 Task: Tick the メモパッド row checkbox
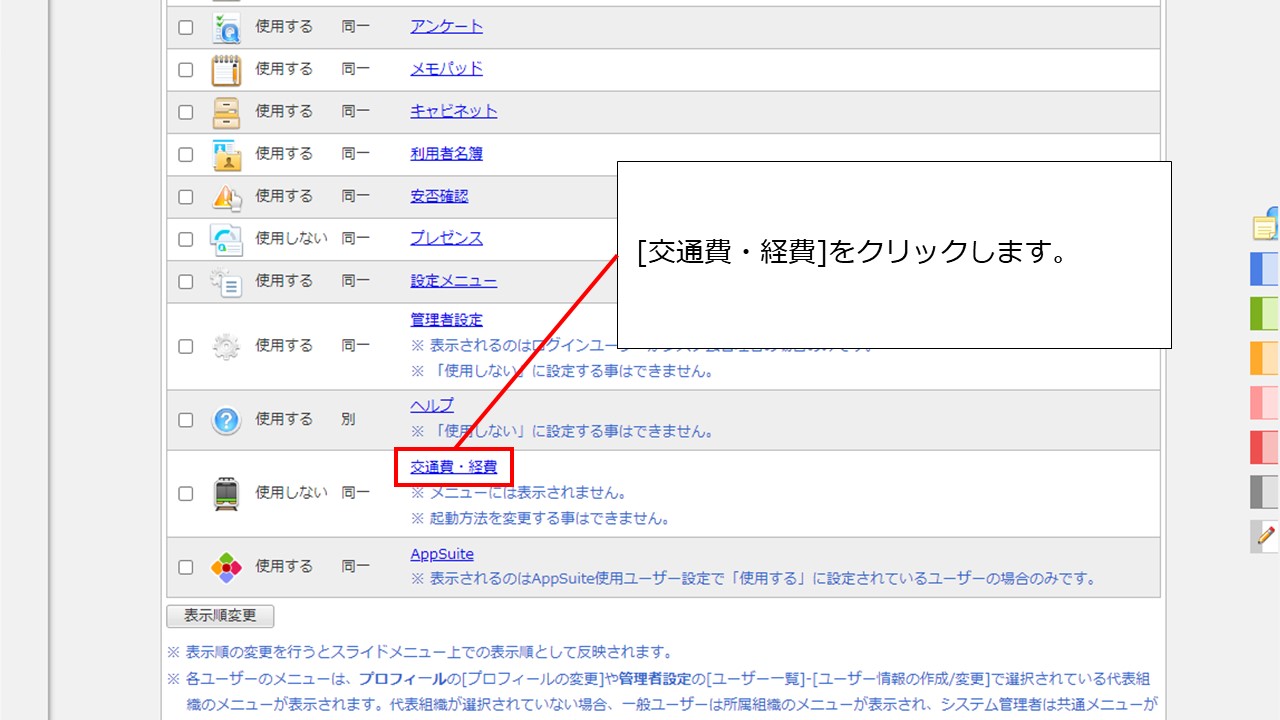(185, 70)
